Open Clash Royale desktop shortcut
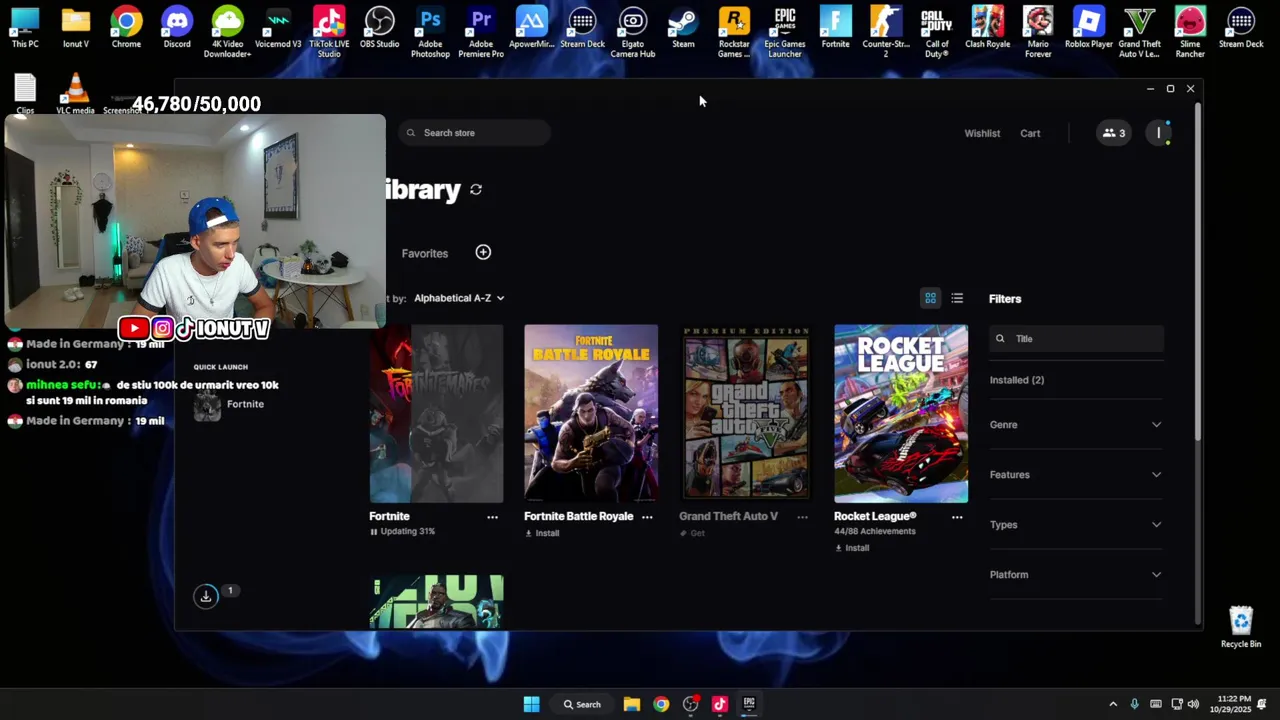This screenshot has width=1280, height=720. 987,28
